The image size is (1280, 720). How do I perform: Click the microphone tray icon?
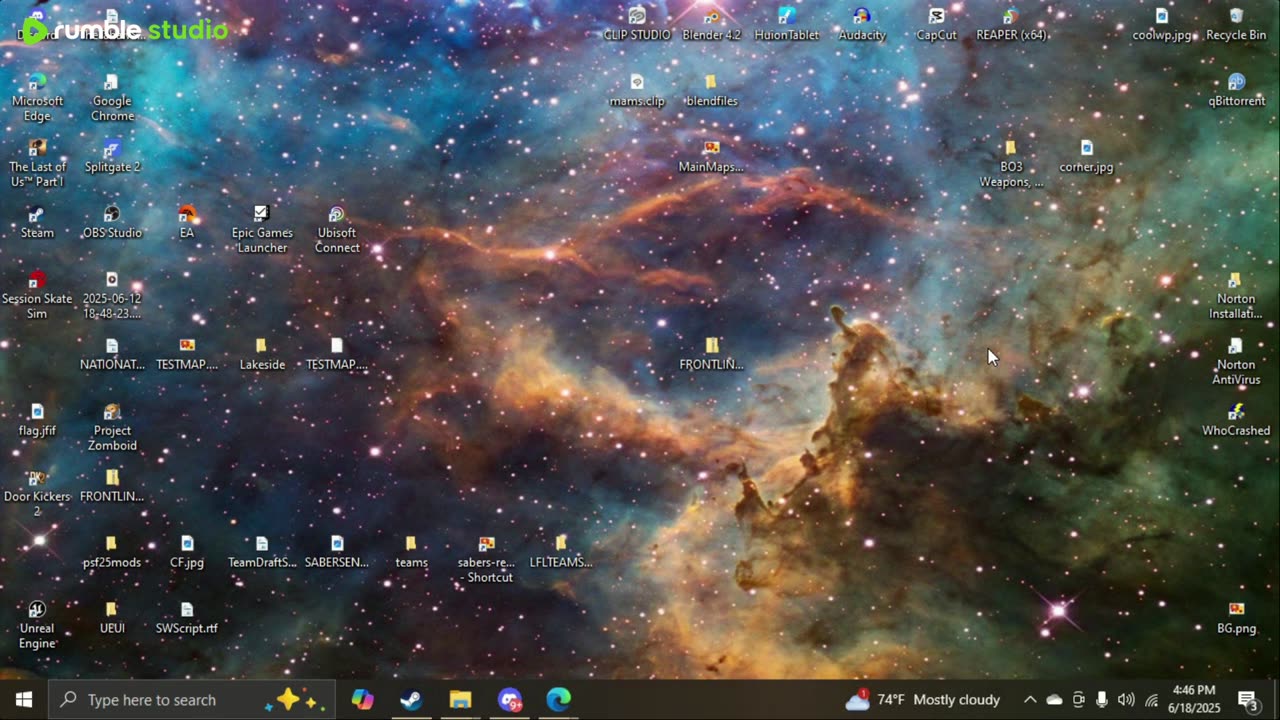tap(1102, 700)
